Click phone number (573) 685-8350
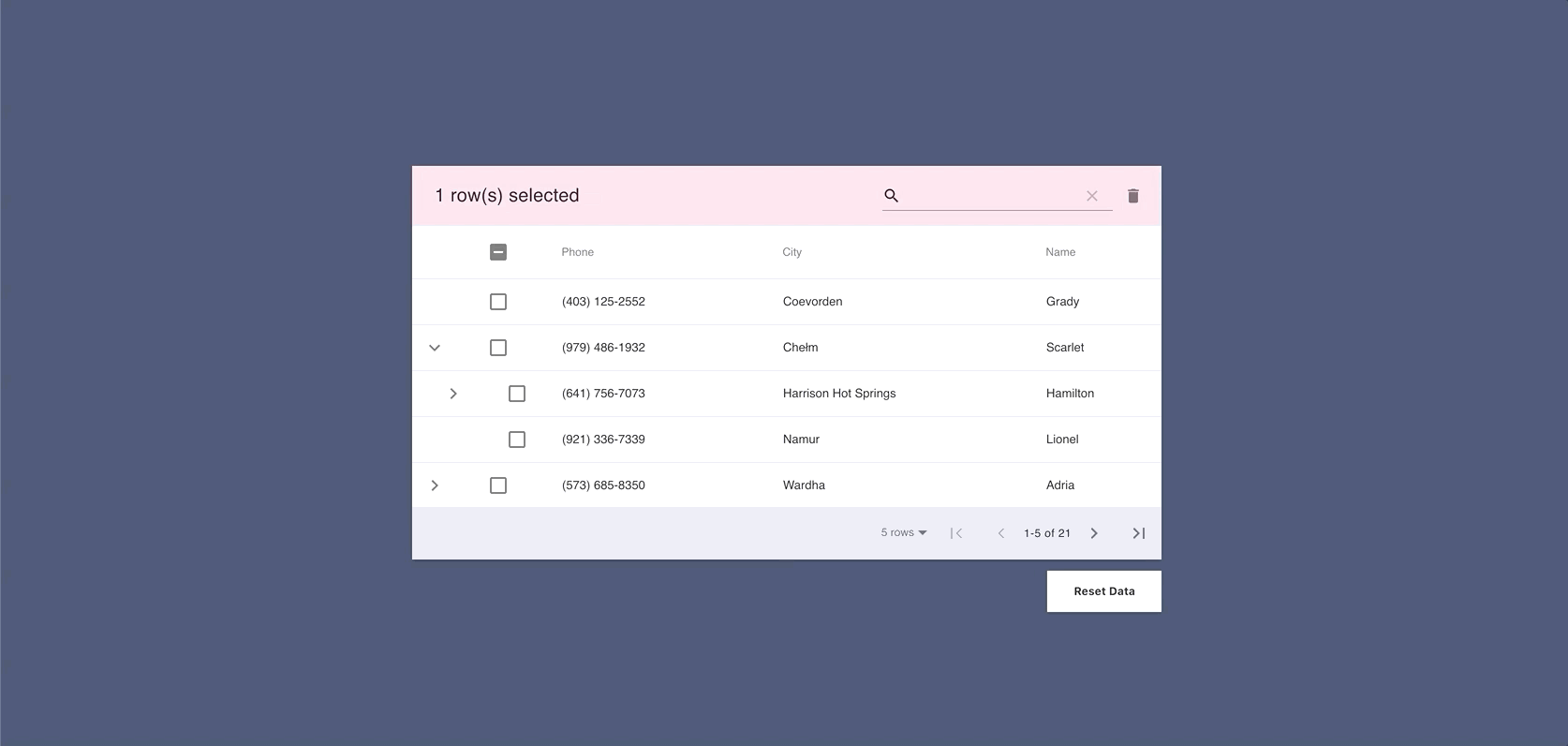Image resolution: width=1568 pixels, height=746 pixels. (603, 485)
